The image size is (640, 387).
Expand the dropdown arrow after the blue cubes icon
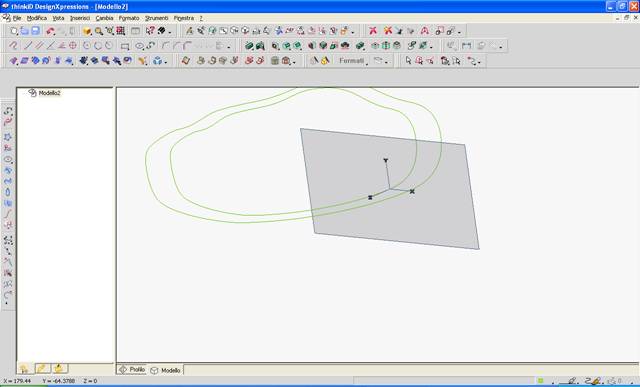click(166, 62)
